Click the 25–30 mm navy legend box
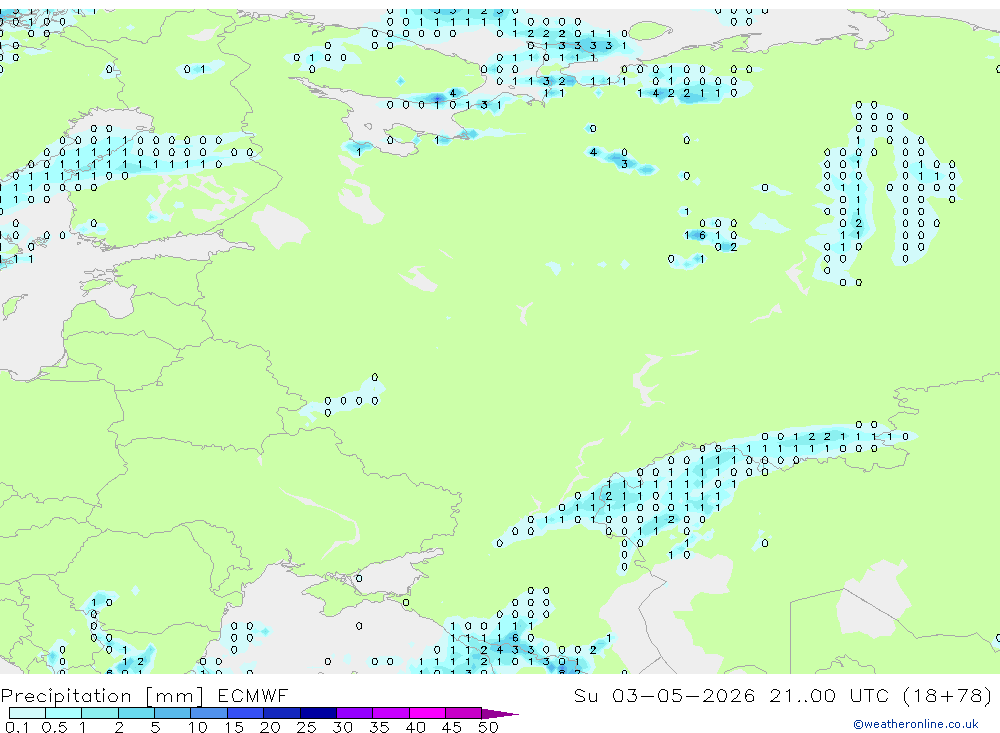This screenshot has width=1000, height=733. [x=318, y=713]
